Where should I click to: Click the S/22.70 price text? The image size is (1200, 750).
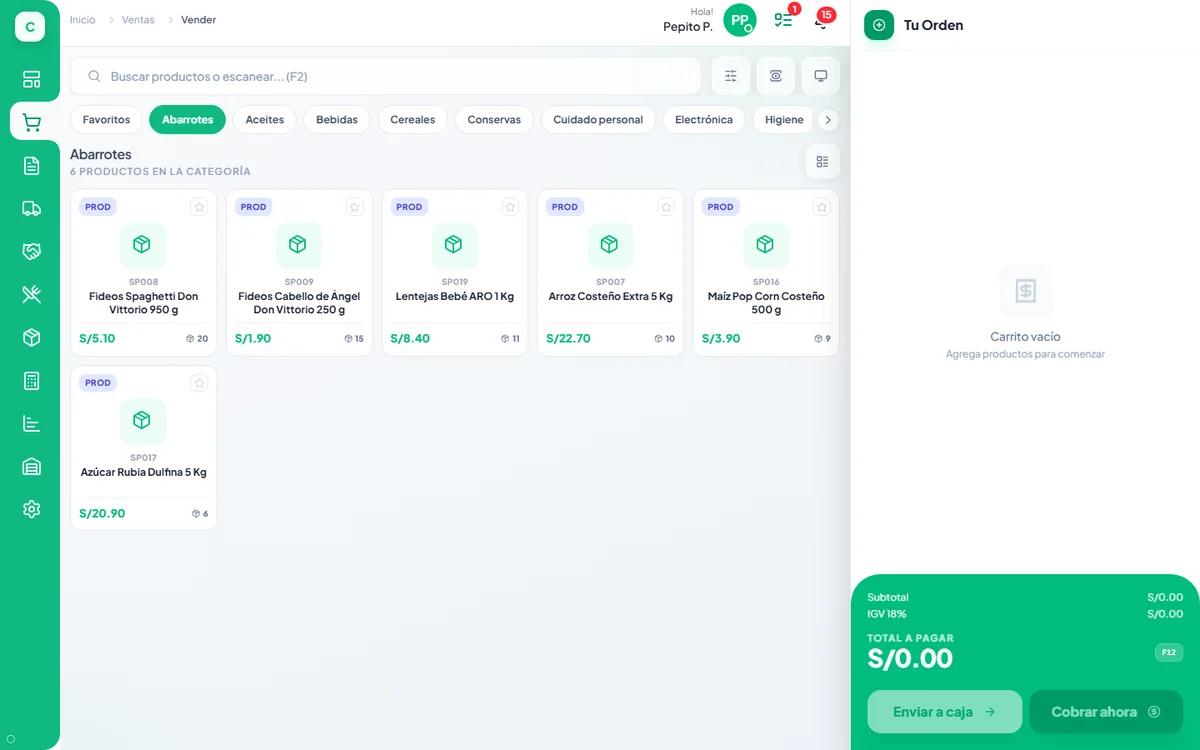(568, 338)
